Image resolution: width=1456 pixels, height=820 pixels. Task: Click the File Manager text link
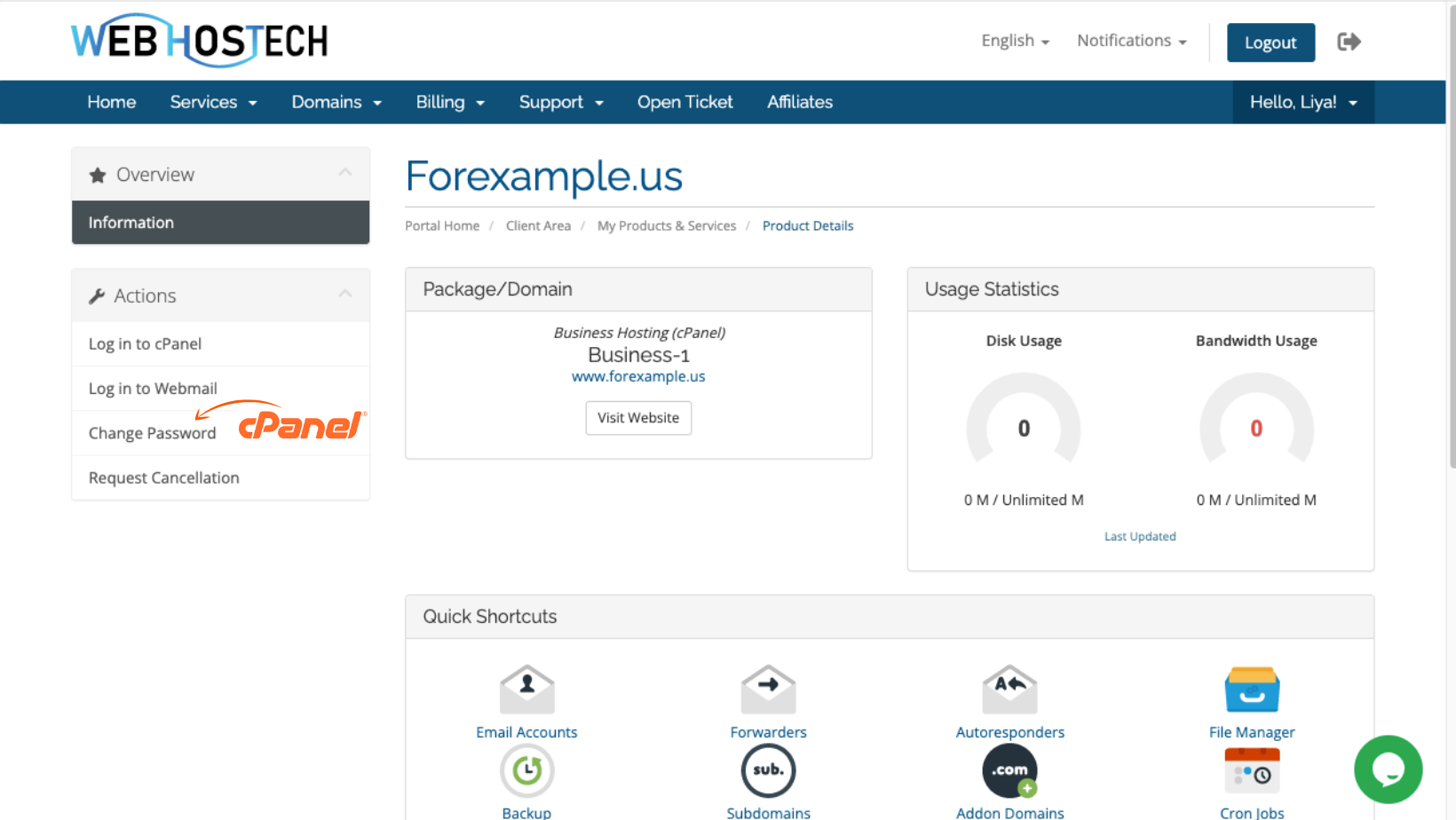click(x=1252, y=732)
